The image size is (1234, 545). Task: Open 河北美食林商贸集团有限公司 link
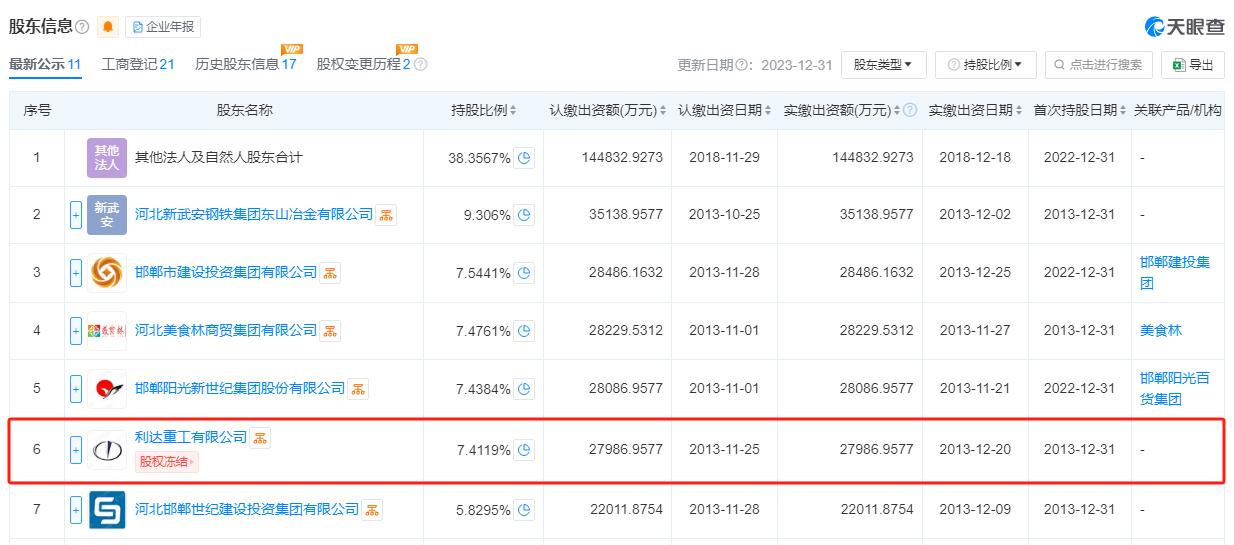pyautogui.click(x=226, y=330)
